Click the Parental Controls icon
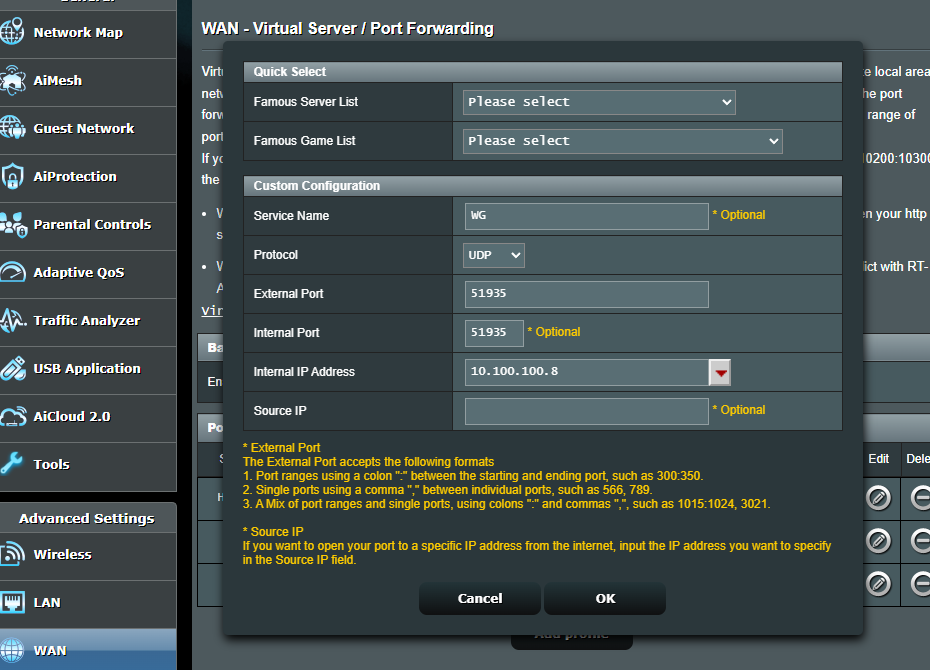Screen dimensions: 930x670 (x=13, y=224)
